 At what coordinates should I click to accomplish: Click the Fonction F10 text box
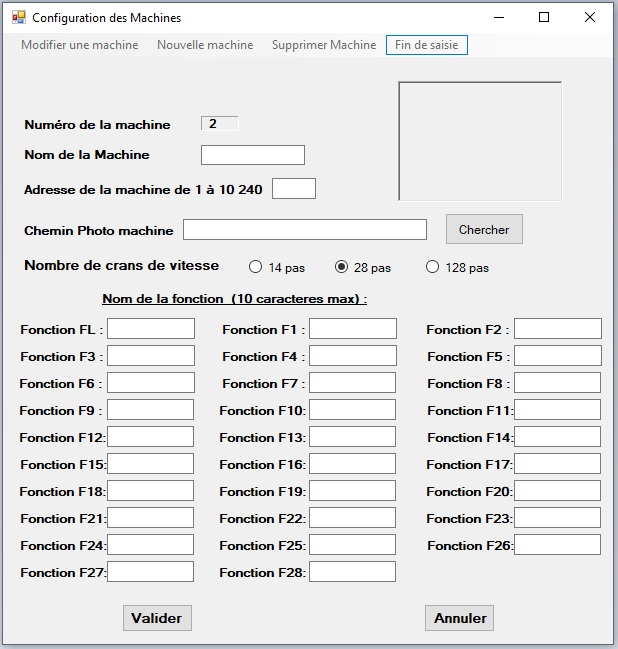[352, 410]
